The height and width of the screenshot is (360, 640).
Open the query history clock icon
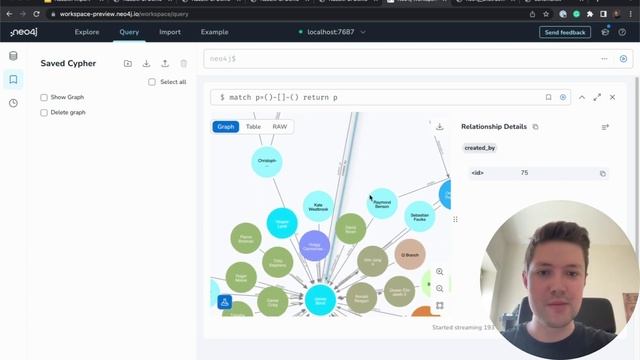point(13,103)
